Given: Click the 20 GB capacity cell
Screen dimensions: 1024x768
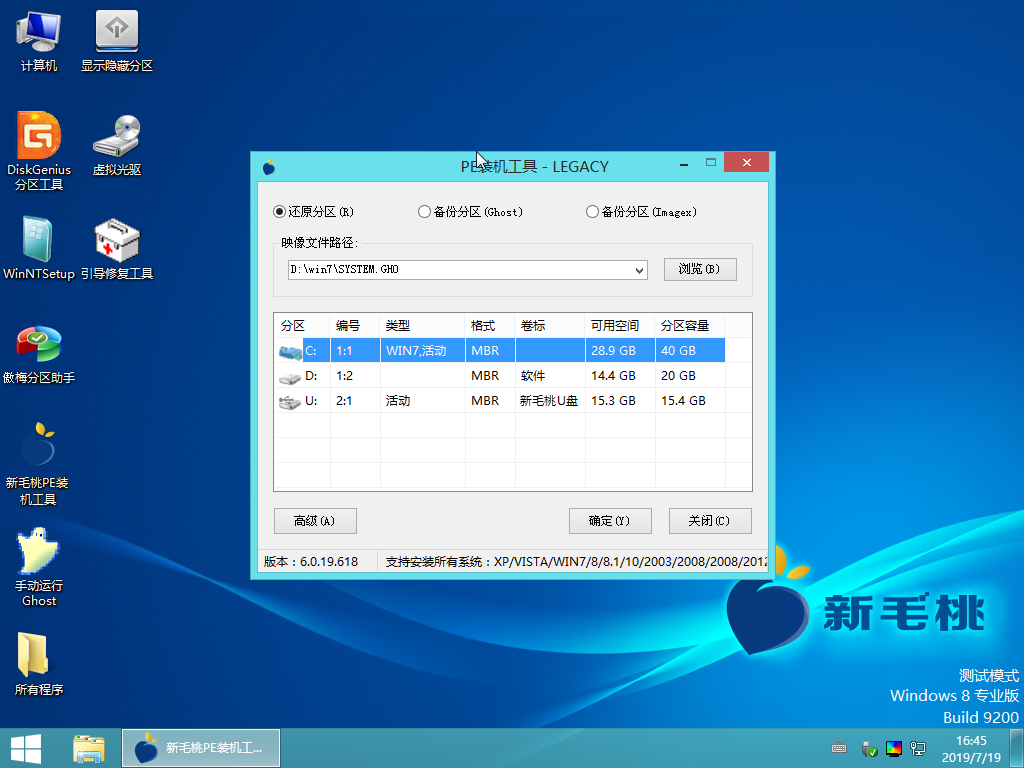Looking at the screenshot, I should click(690, 376).
